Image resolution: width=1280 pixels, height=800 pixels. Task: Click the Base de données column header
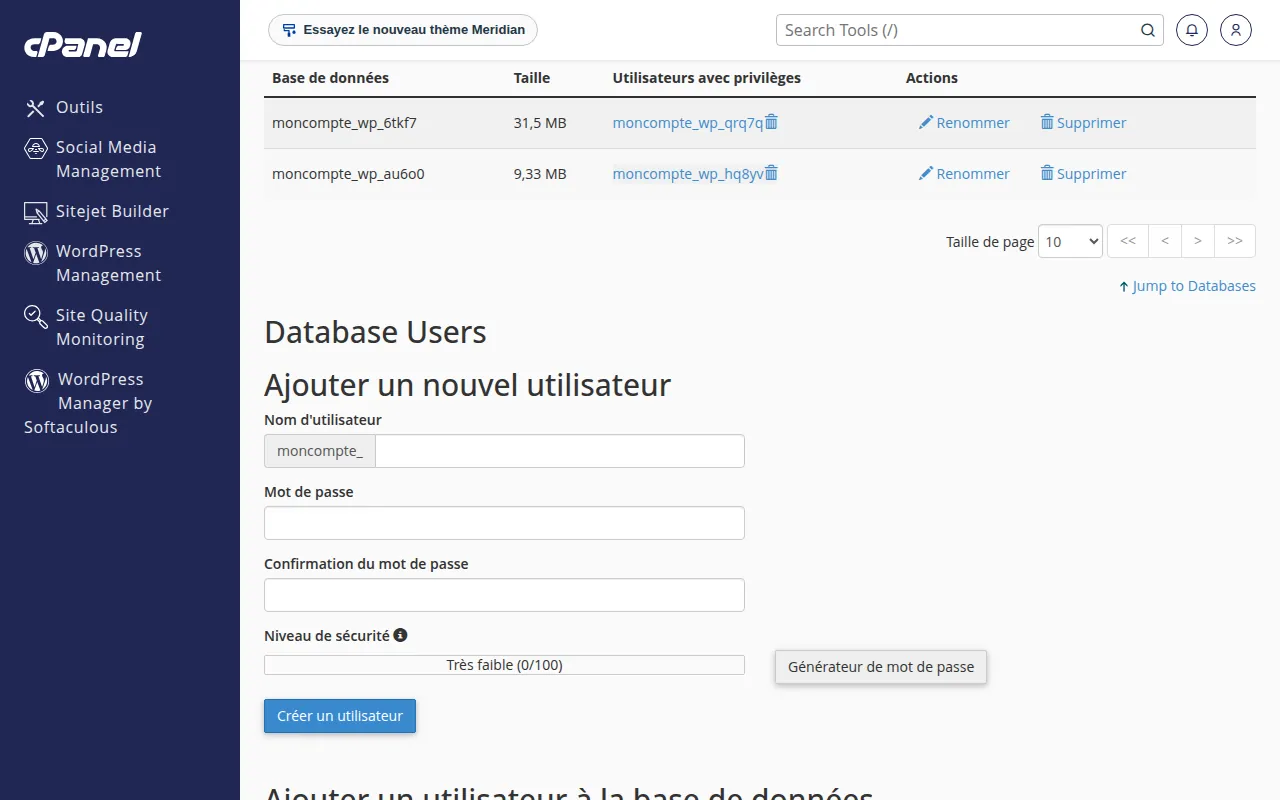[x=331, y=78]
